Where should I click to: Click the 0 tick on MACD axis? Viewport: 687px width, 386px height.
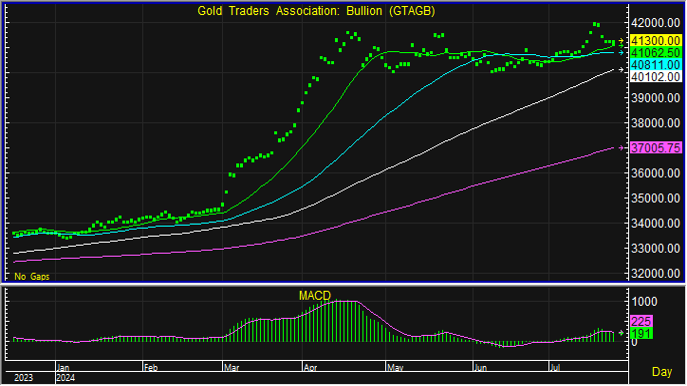634,343
